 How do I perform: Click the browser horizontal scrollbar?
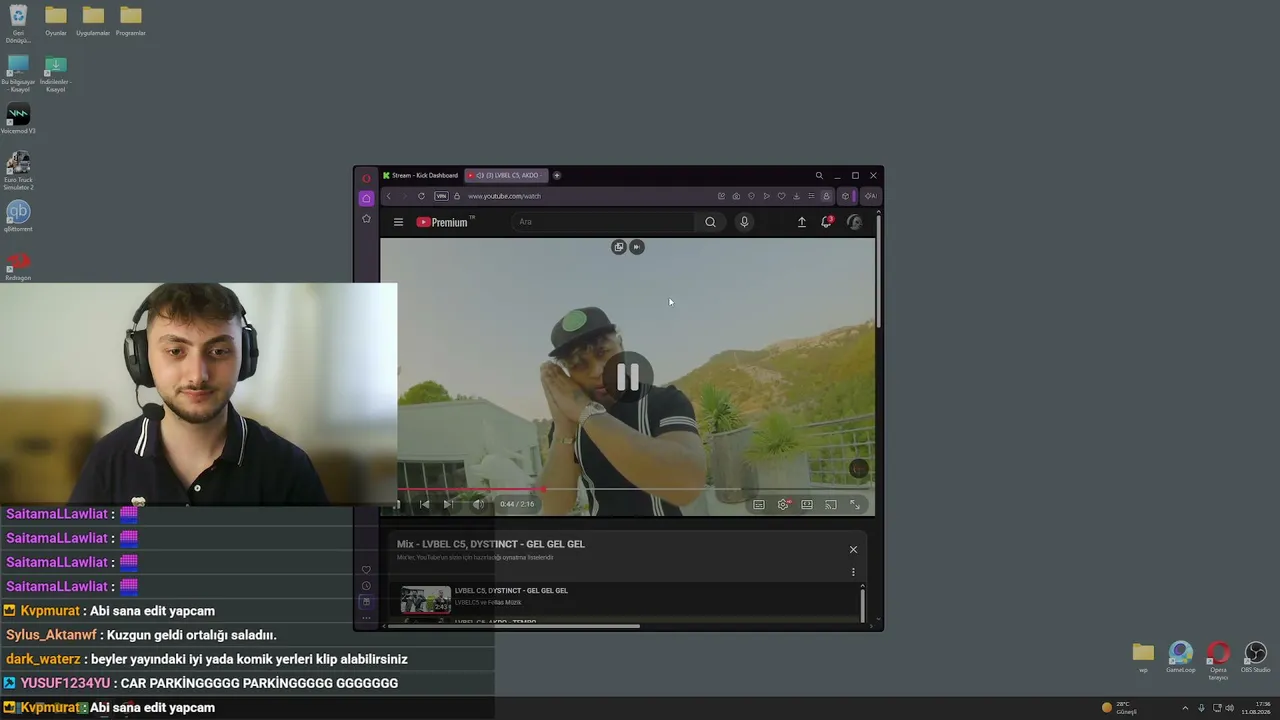pos(514,626)
